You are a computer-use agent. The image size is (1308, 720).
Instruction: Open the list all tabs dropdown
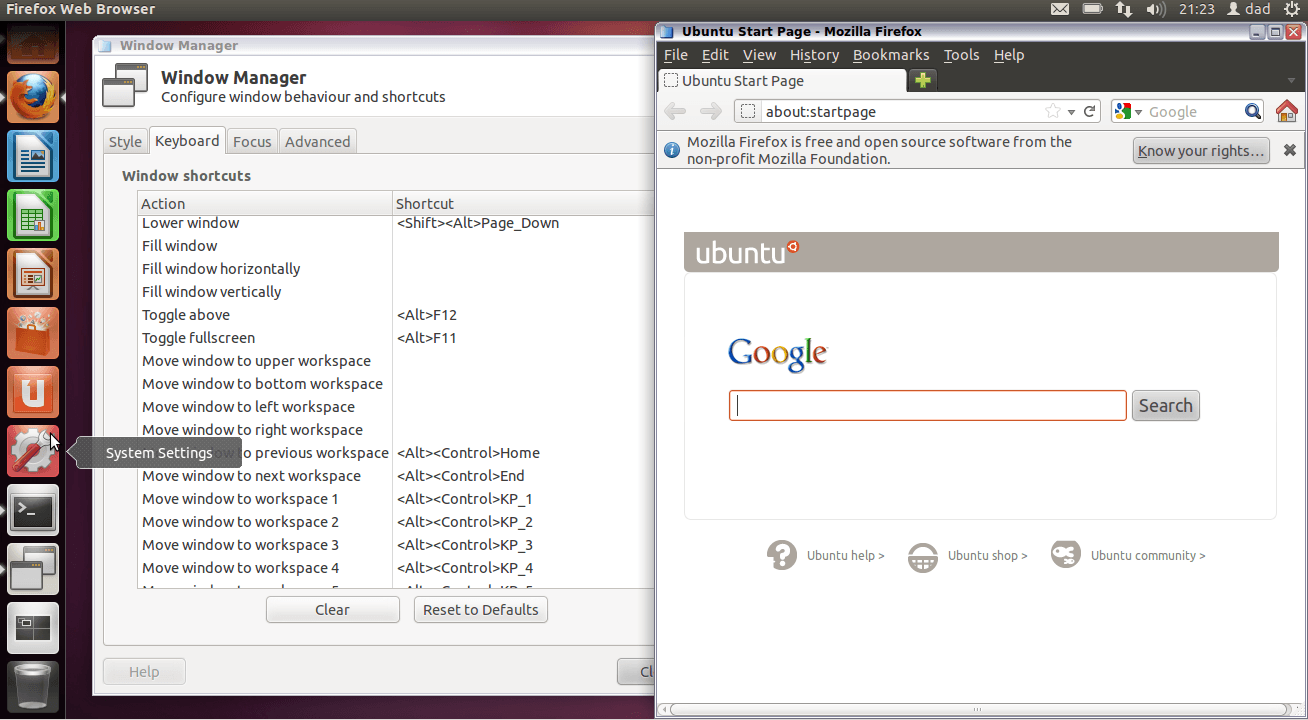tap(1291, 81)
